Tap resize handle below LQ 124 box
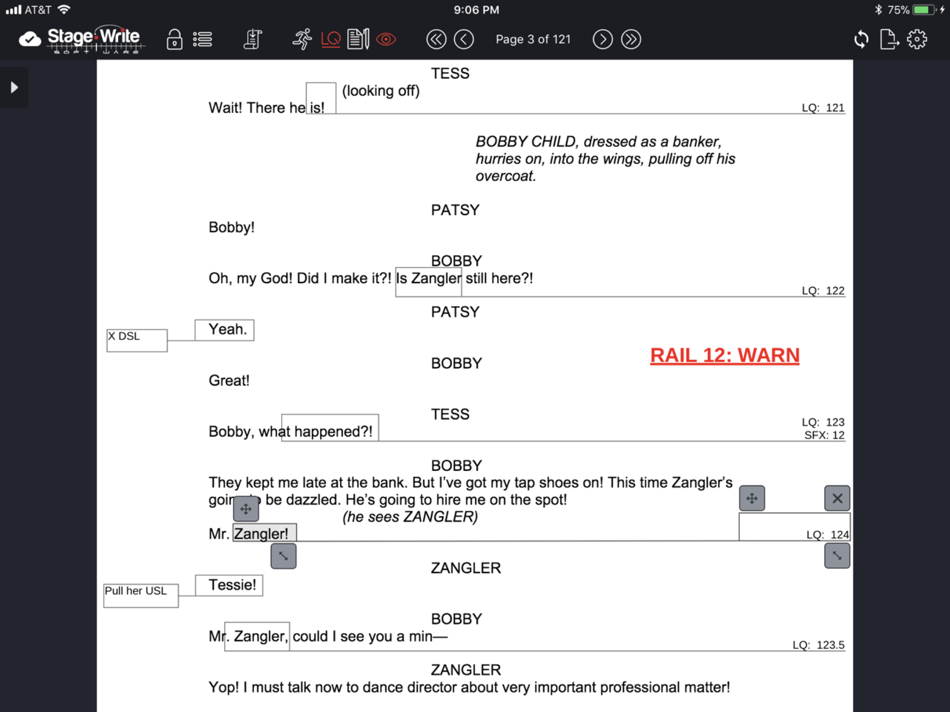This screenshot has width=950, height=712. click(837, 556)
